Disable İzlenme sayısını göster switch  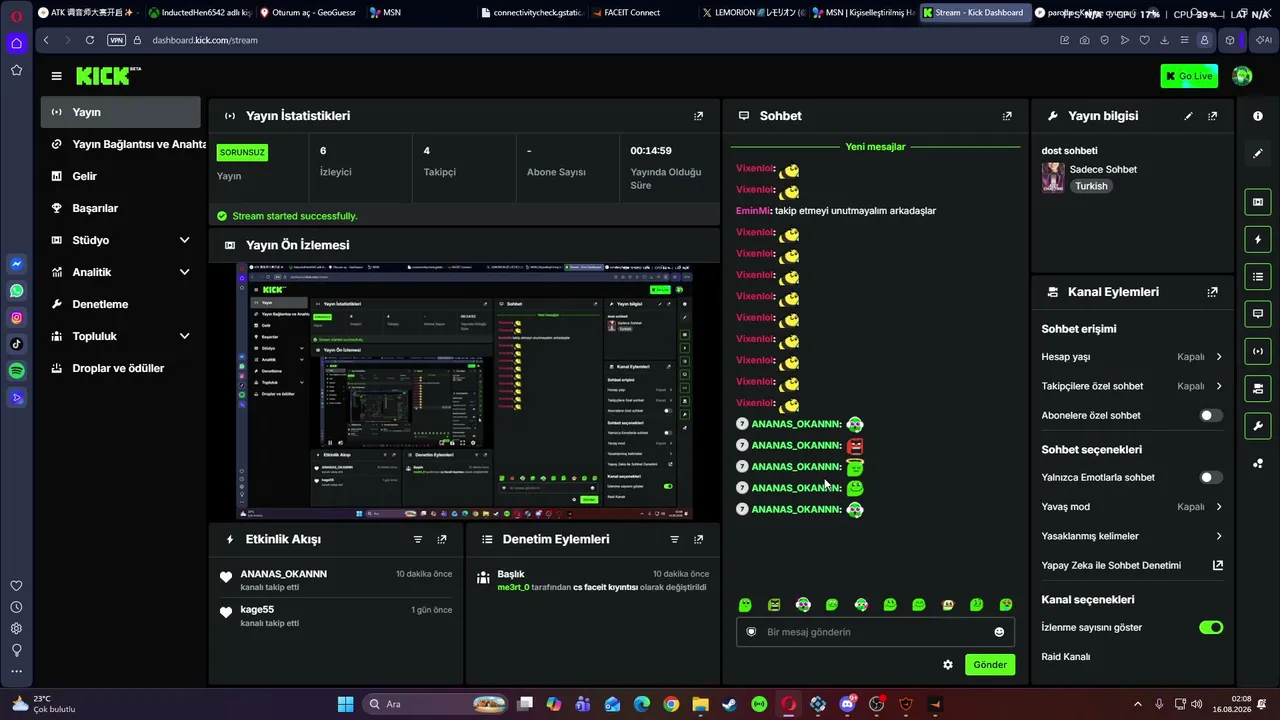point(1211,627)
